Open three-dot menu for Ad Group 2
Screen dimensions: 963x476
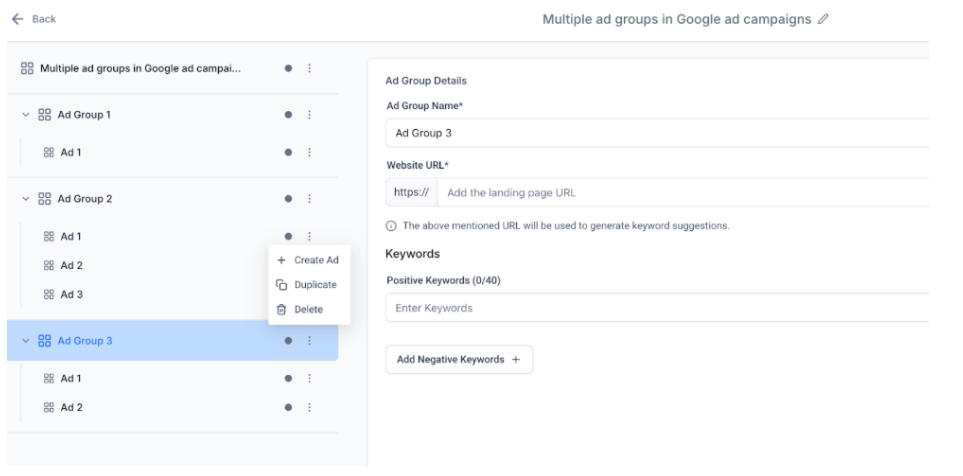coord(309,199)
